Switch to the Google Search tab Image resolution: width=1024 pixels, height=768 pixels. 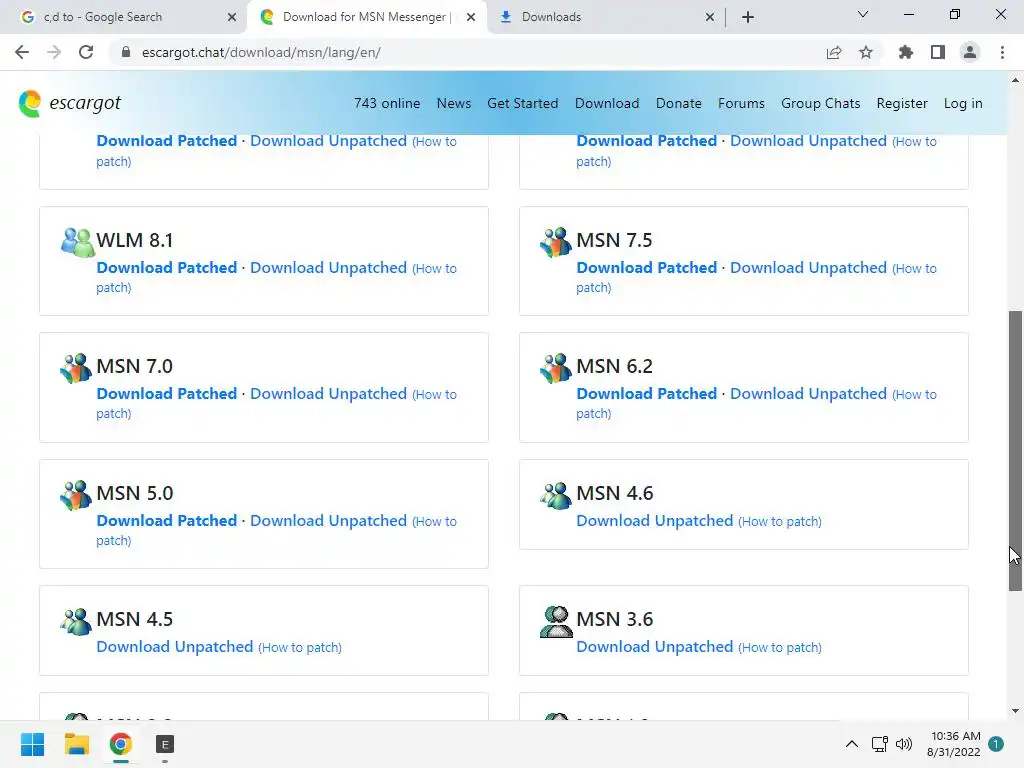pyautogui.click(x=123, y=17)
